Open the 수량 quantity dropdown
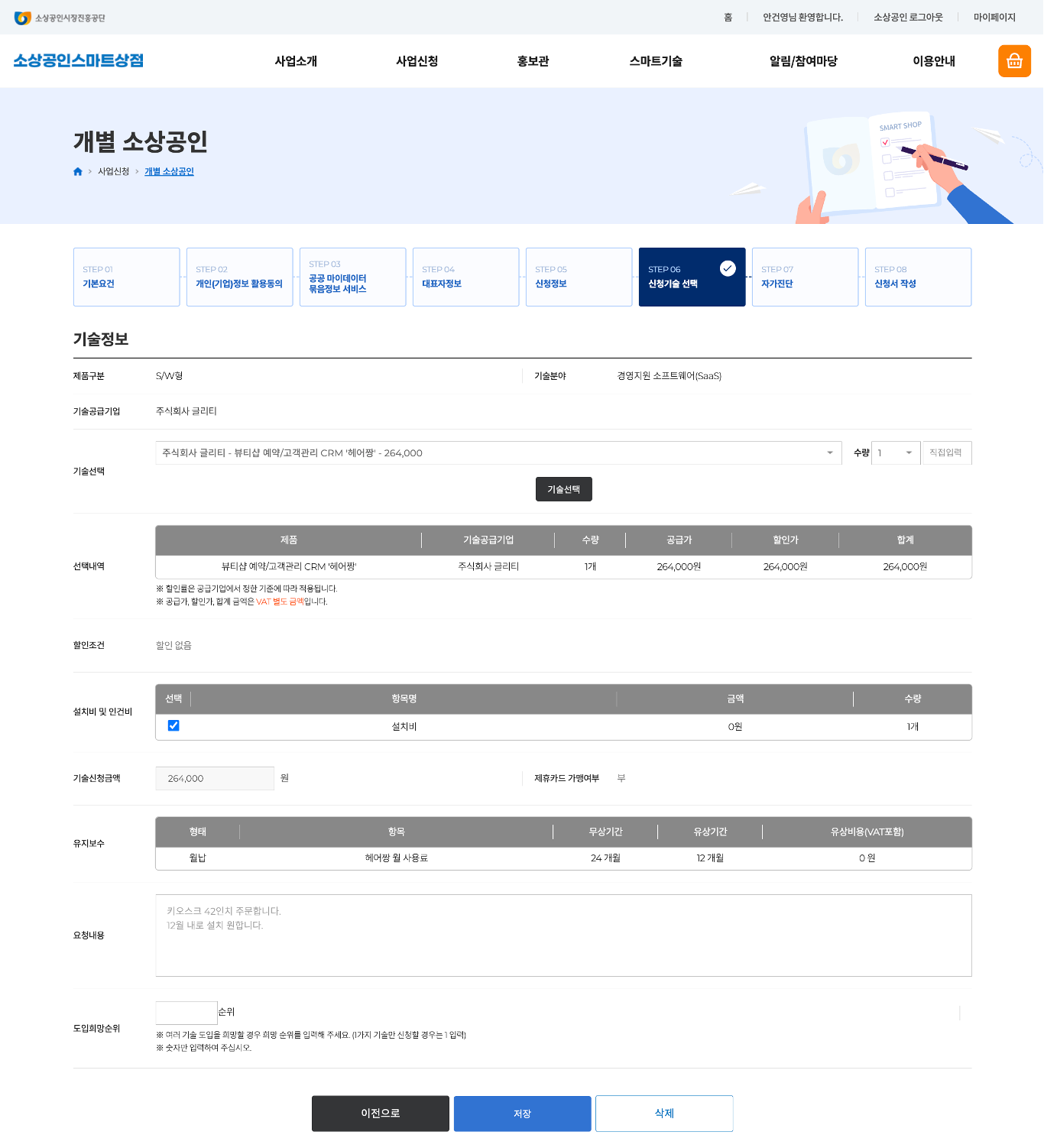 click(x=895, y=453)
